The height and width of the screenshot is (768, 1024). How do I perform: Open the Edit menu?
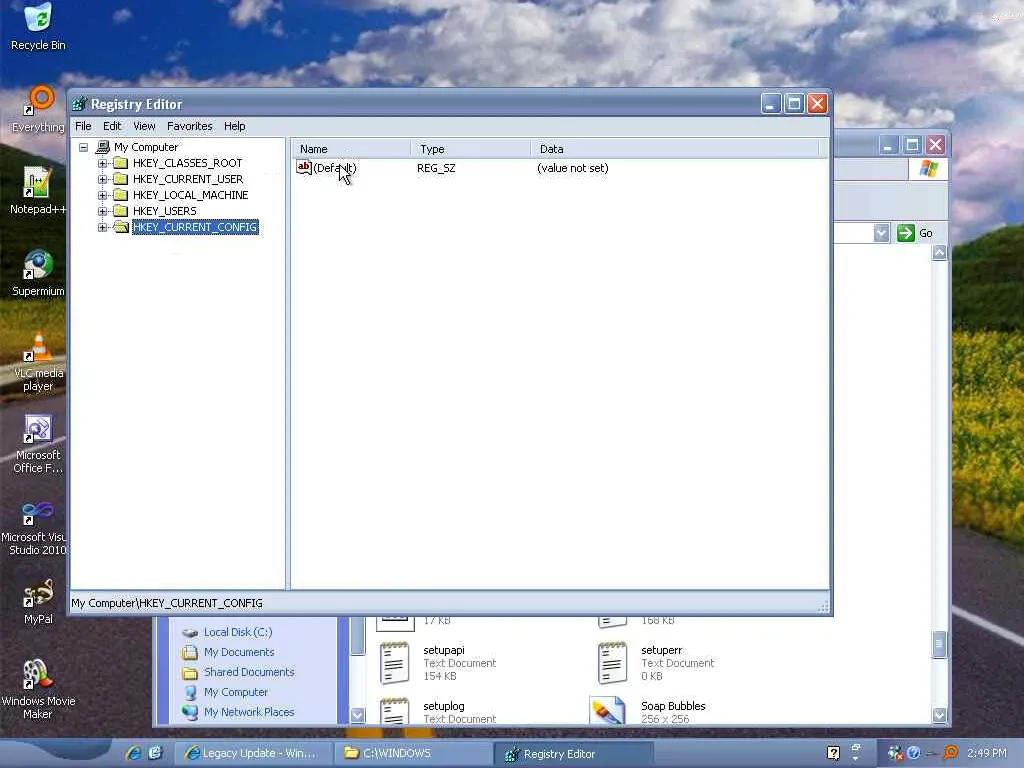coord(112,126)
